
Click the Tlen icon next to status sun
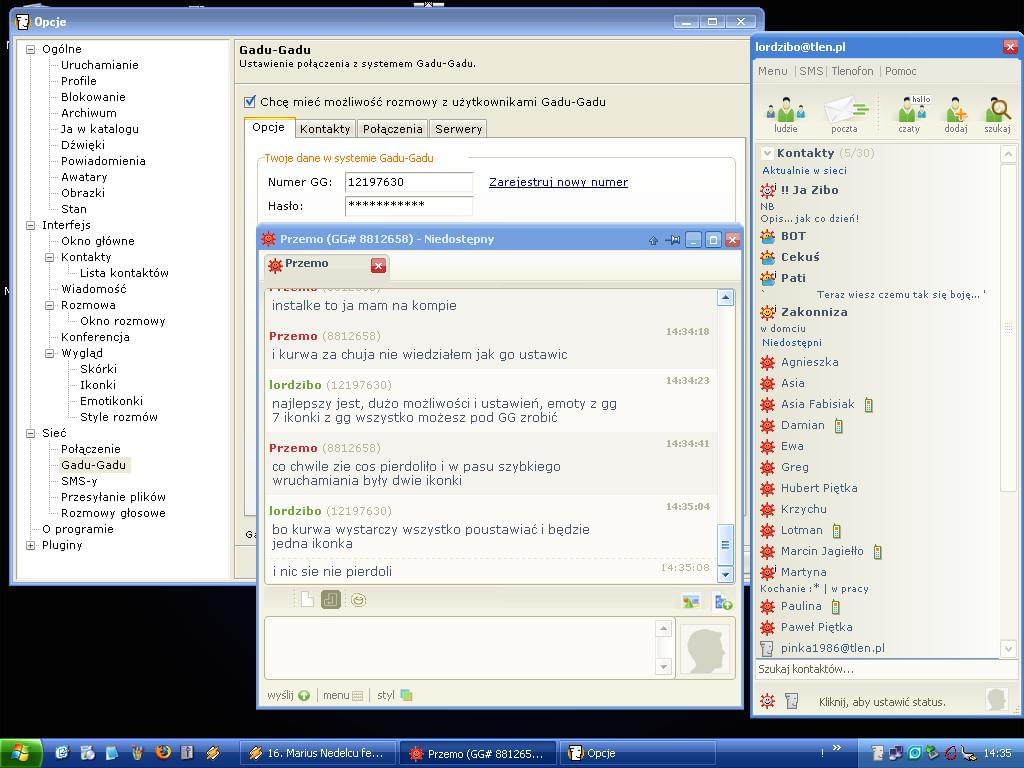pyautogui.click(x=792, y=701)
